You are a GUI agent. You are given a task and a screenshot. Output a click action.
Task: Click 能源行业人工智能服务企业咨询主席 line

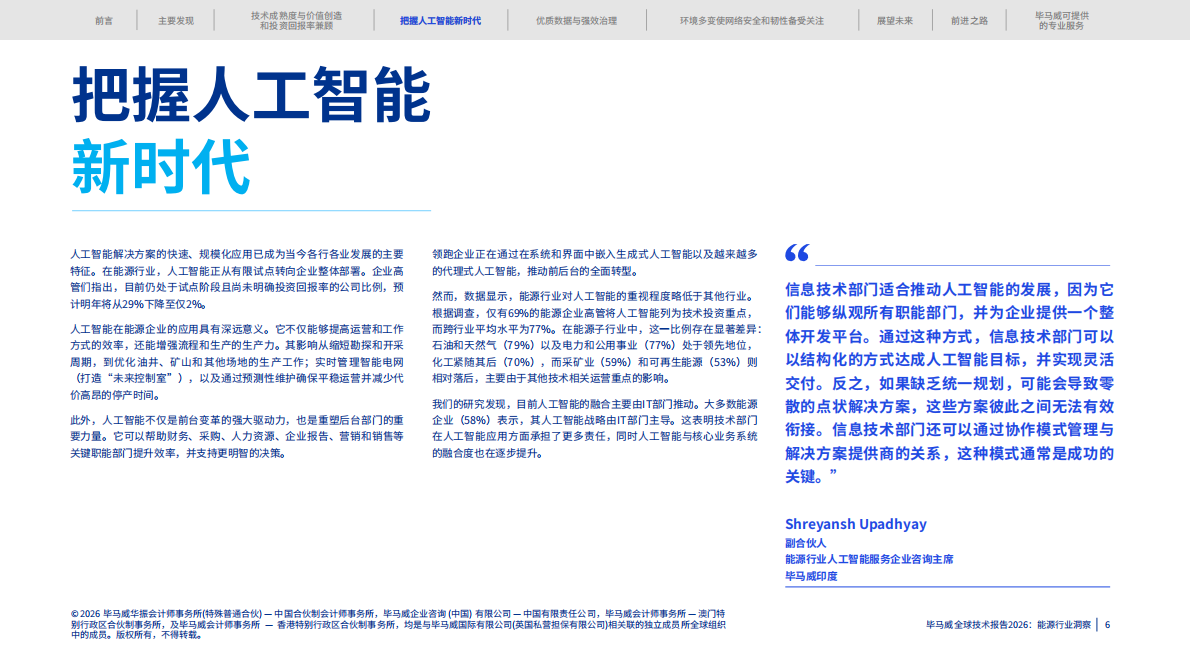[x=869, y=559]
